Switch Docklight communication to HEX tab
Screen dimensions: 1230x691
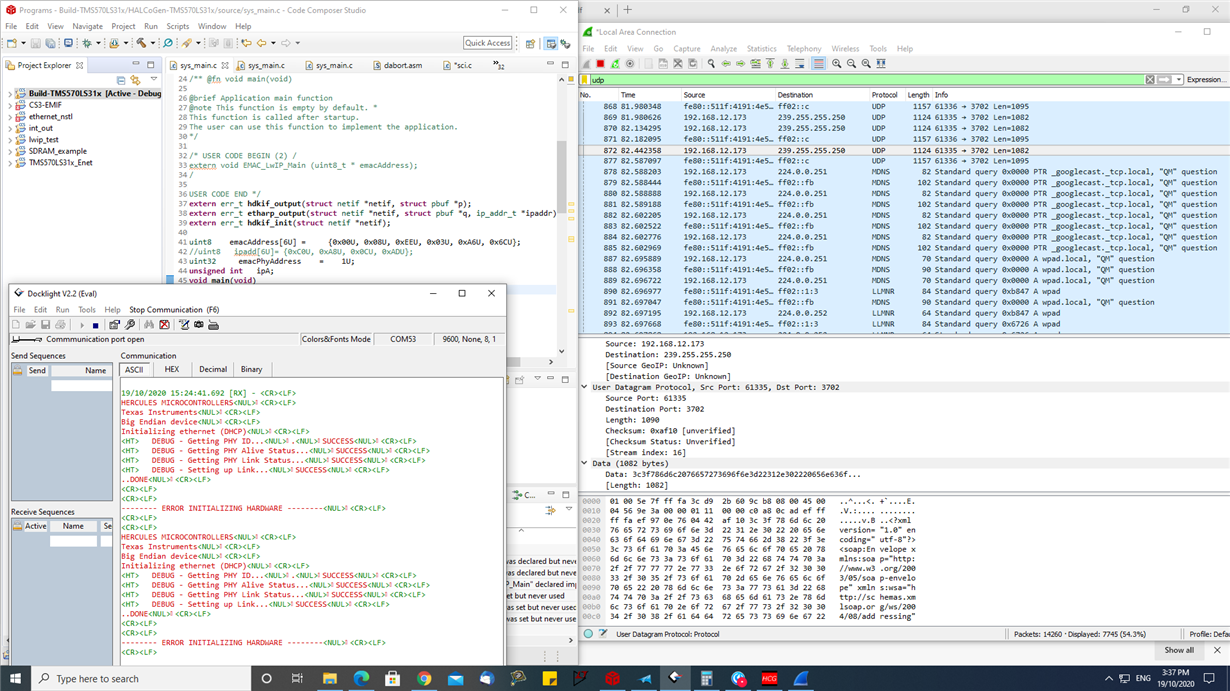click(172, 369)
